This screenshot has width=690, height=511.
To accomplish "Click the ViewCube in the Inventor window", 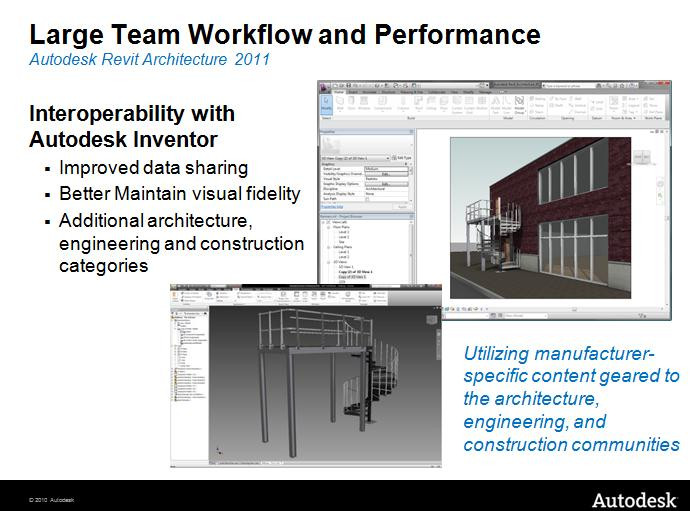I will pyautogui.click(x=431, y=319).
